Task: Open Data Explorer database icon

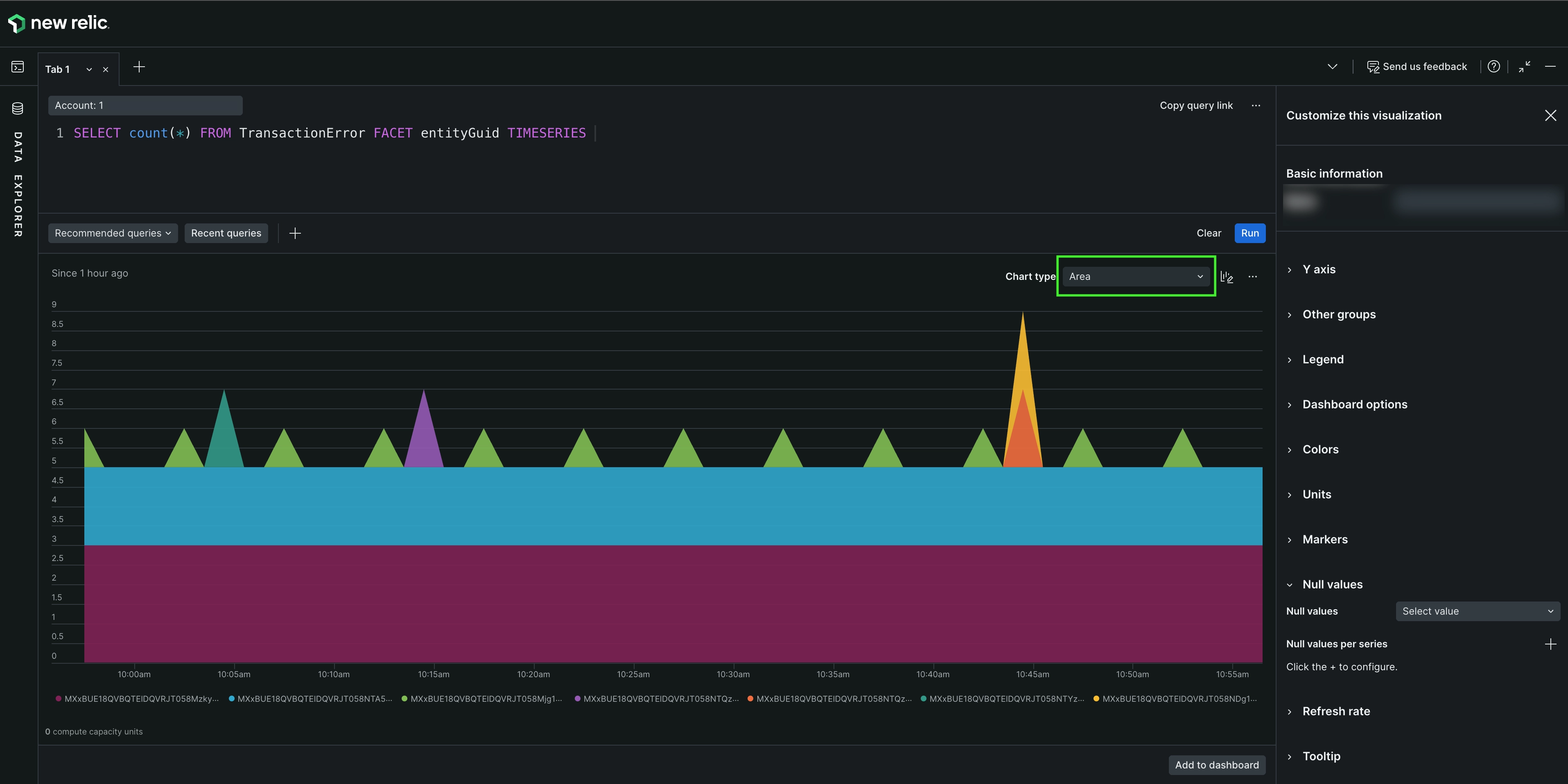Action: tap(18, 108)
